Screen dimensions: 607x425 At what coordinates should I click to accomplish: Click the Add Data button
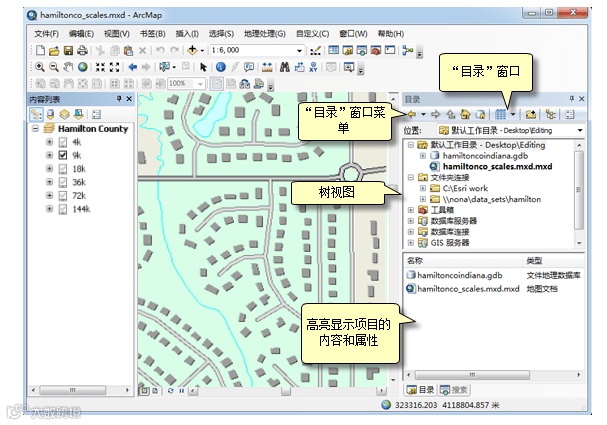192,50
